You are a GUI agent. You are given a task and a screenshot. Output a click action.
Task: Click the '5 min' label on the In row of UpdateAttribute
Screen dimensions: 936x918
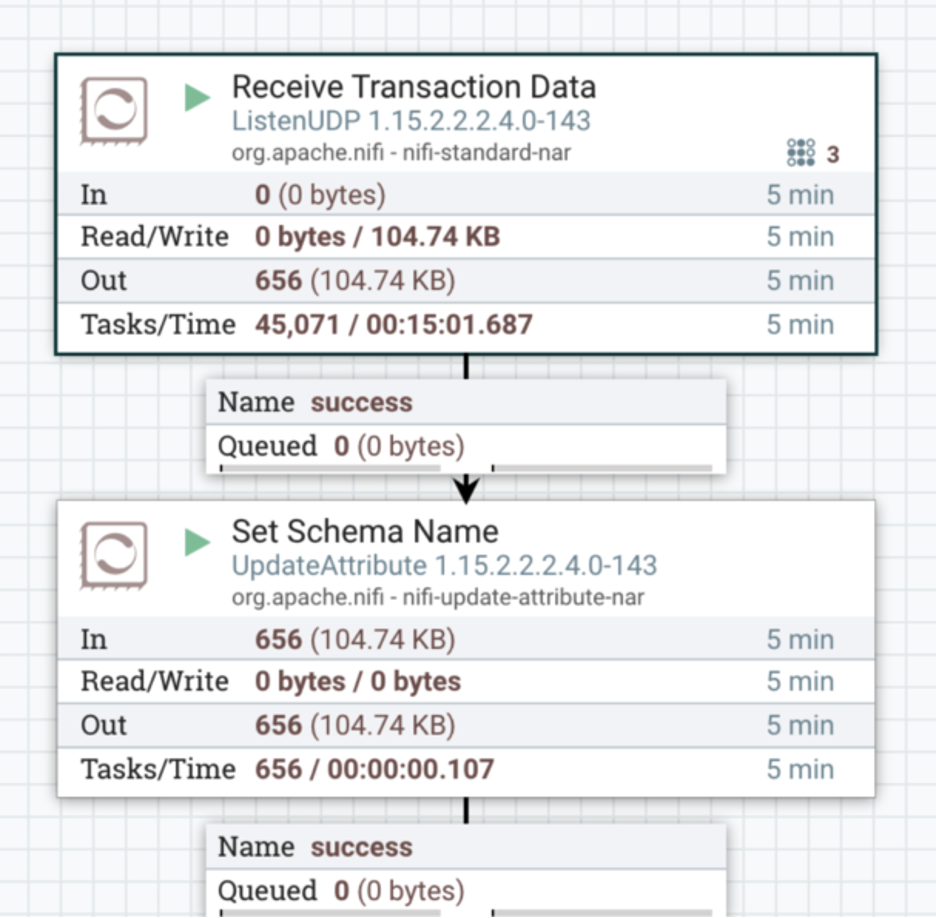coord(800,640)
